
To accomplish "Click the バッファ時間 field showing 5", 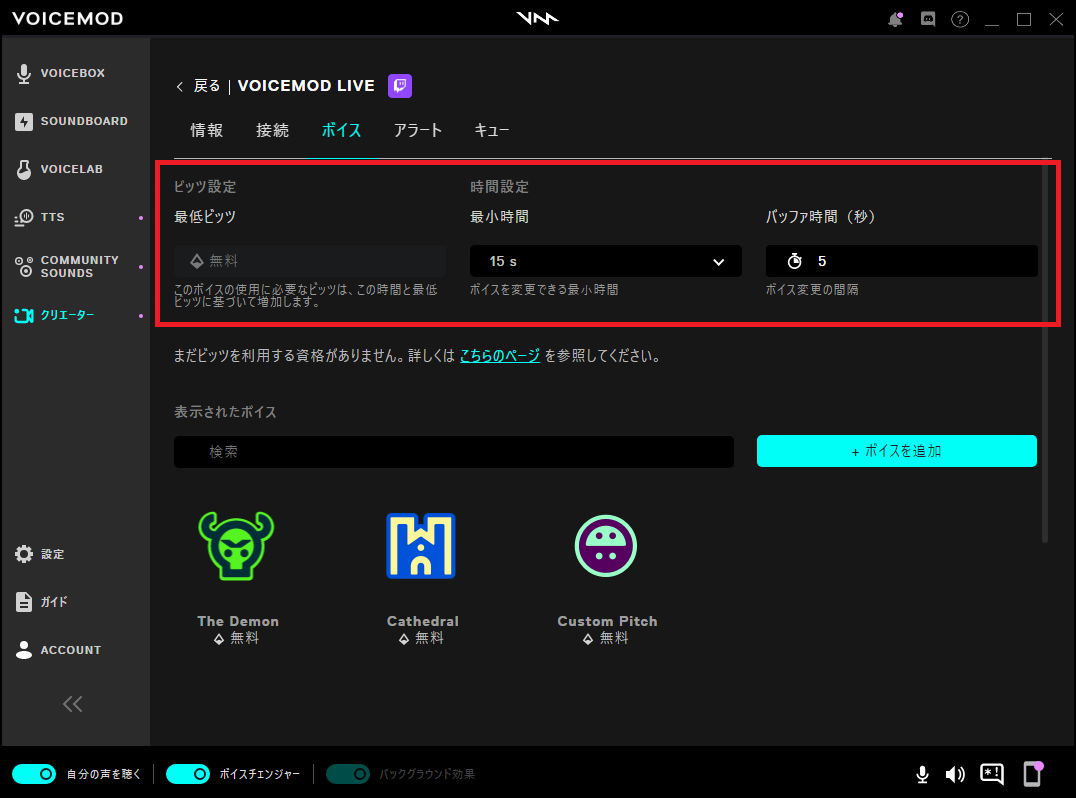I will [902, 261].
